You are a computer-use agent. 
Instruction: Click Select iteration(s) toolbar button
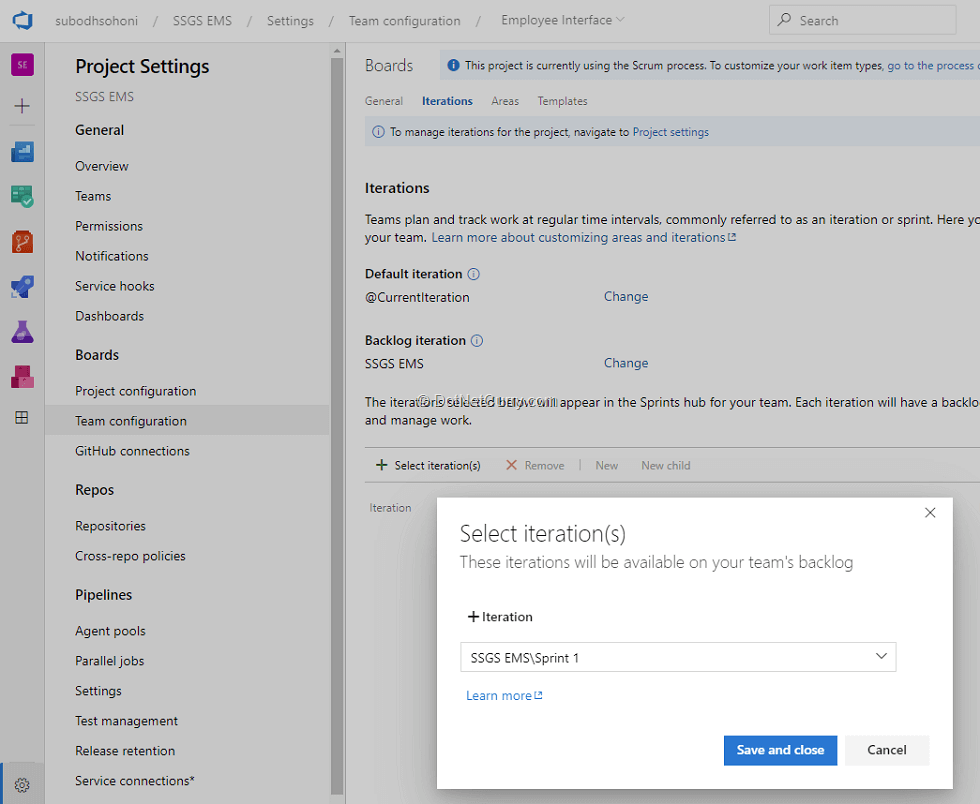[428, 466]
